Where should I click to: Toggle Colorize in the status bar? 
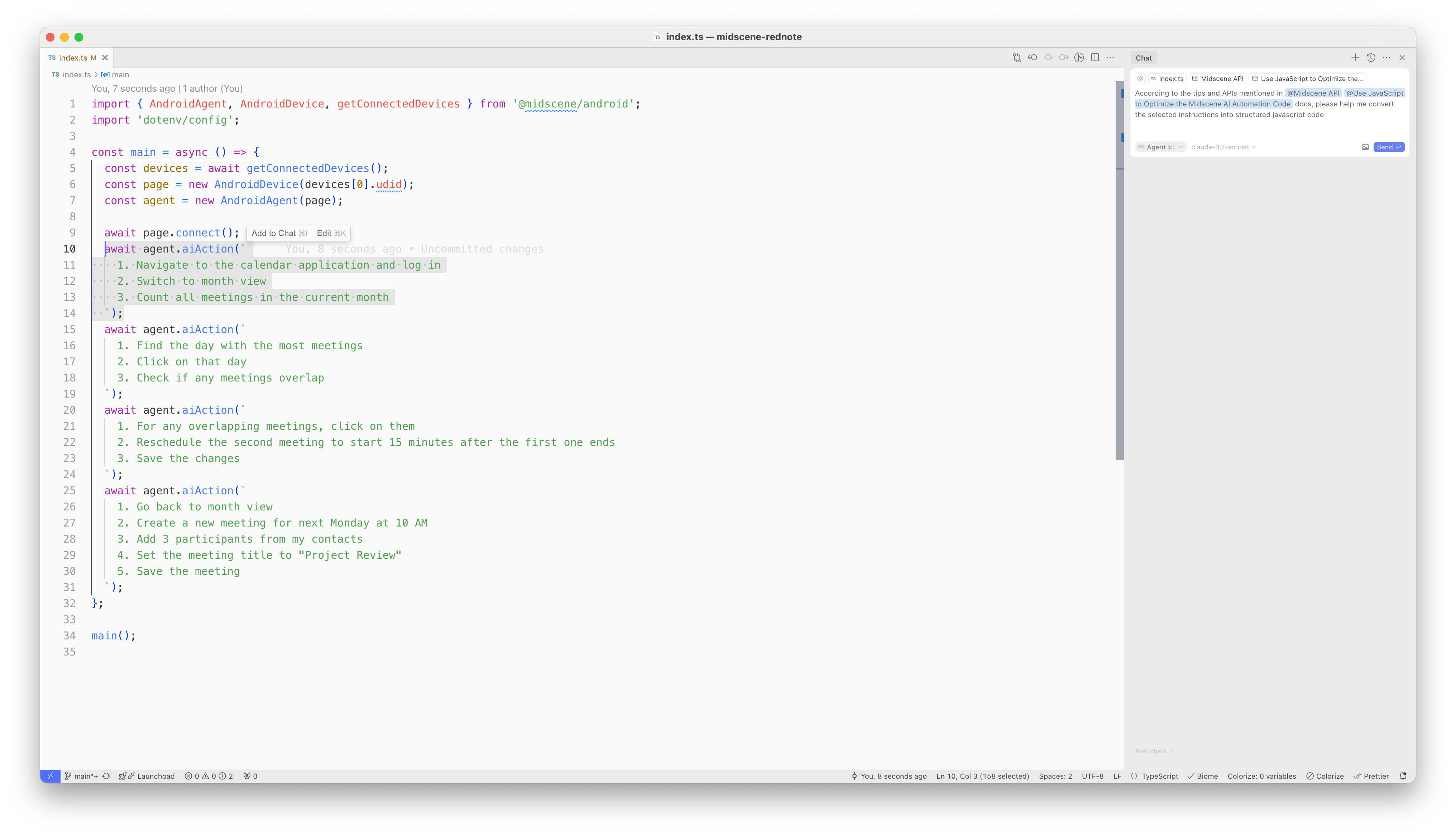[1325, 776]
